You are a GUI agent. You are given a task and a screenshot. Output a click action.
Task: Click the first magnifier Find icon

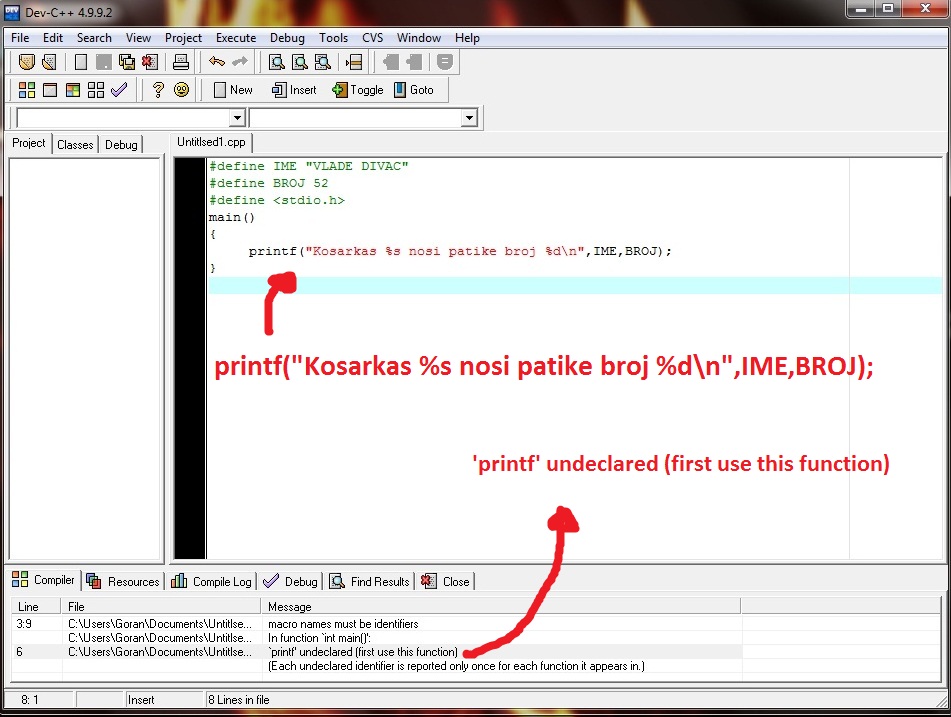(277, 62)
